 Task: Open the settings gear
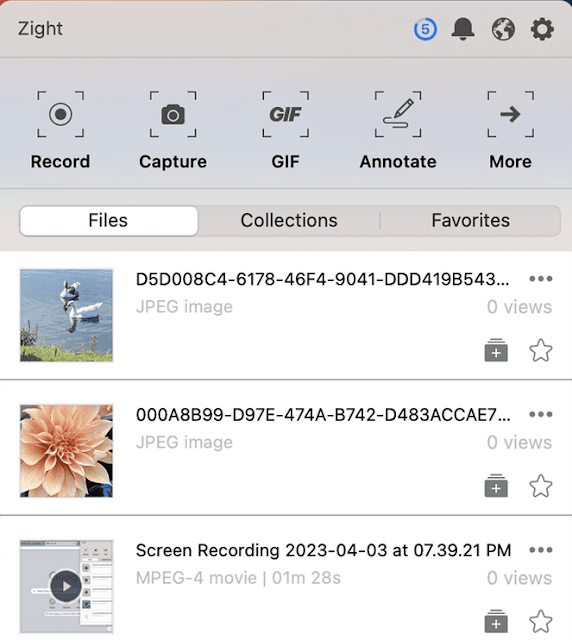tap(542, 29)
